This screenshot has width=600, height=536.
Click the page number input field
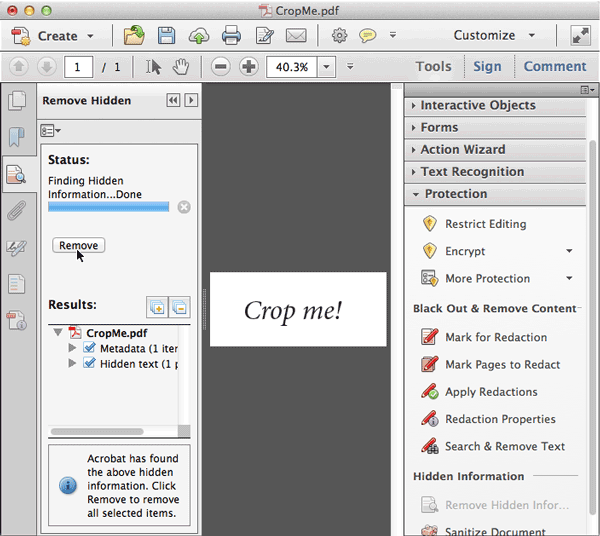[x=78, y=67]
